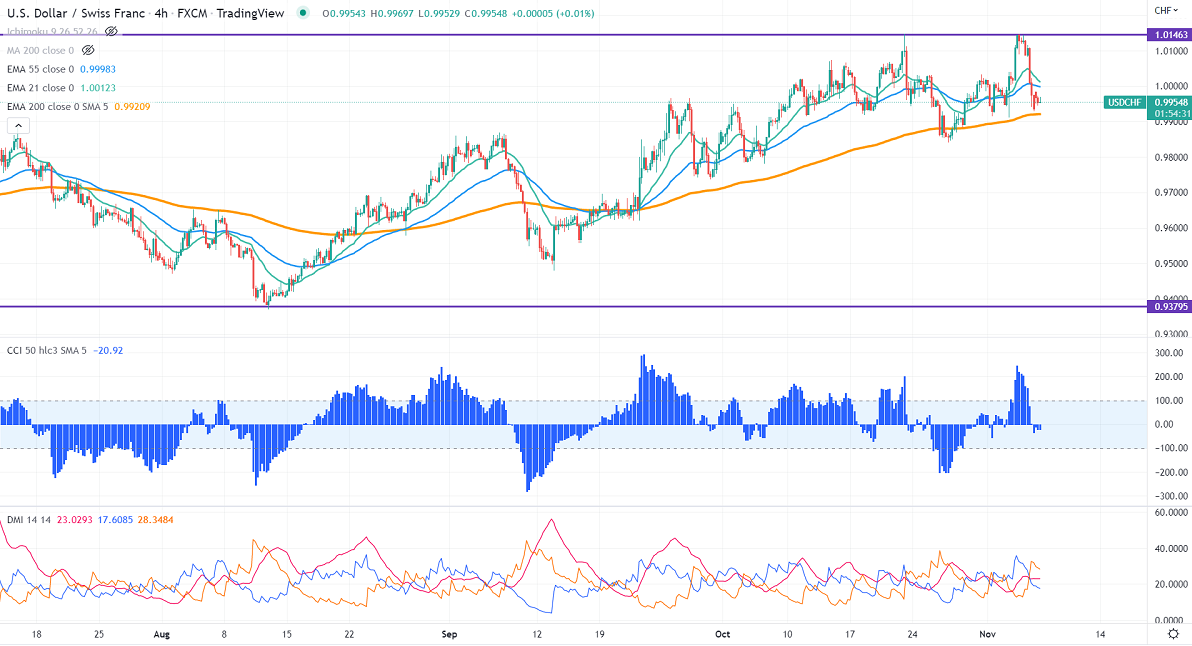Viewport: 1192px width, 646px height.
Task: Select the EMA 200 close 0 SMA 5 legend
Action: pos(57,107)
